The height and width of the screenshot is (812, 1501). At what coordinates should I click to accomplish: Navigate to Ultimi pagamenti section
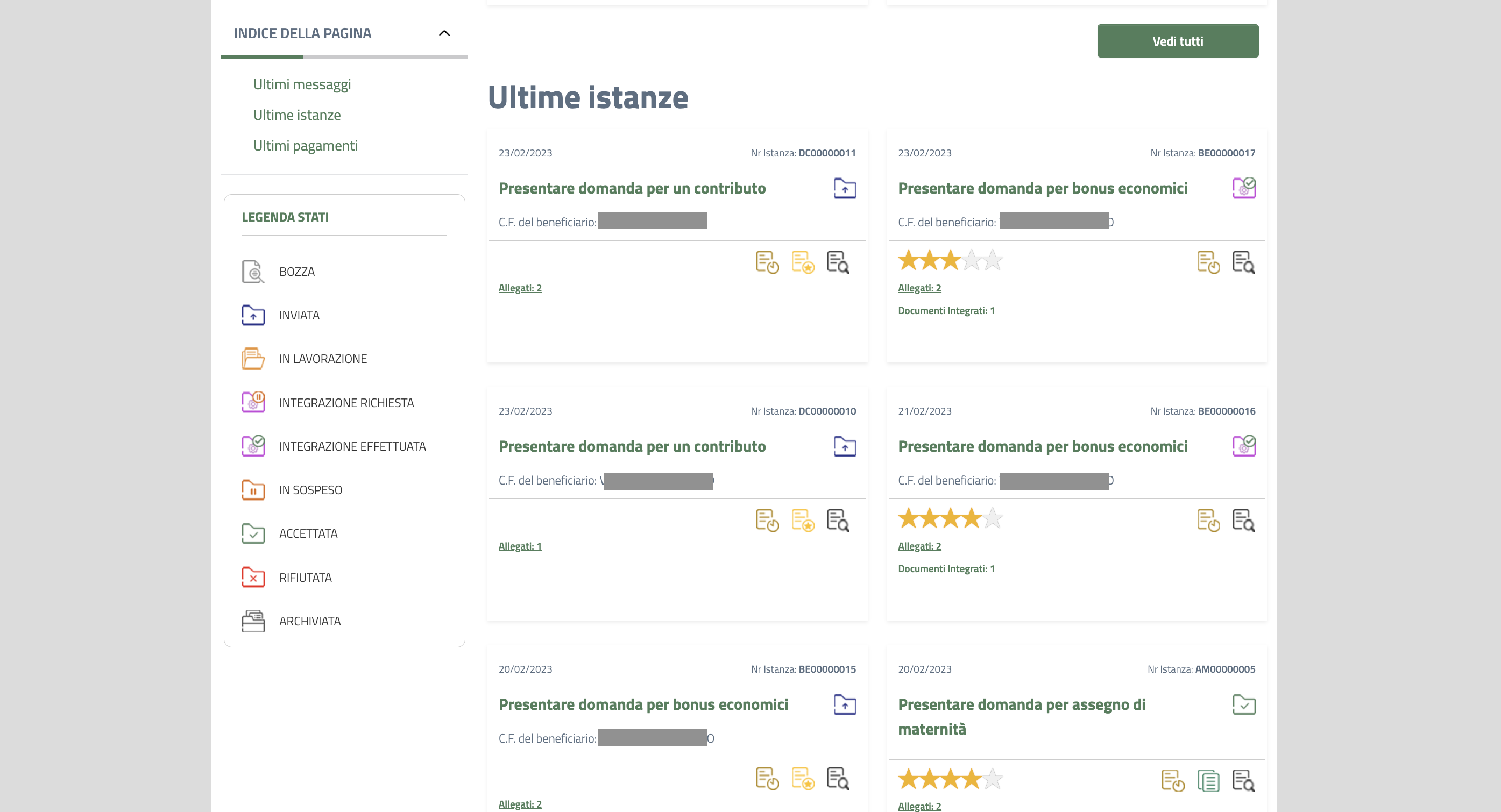click(306, 146)
